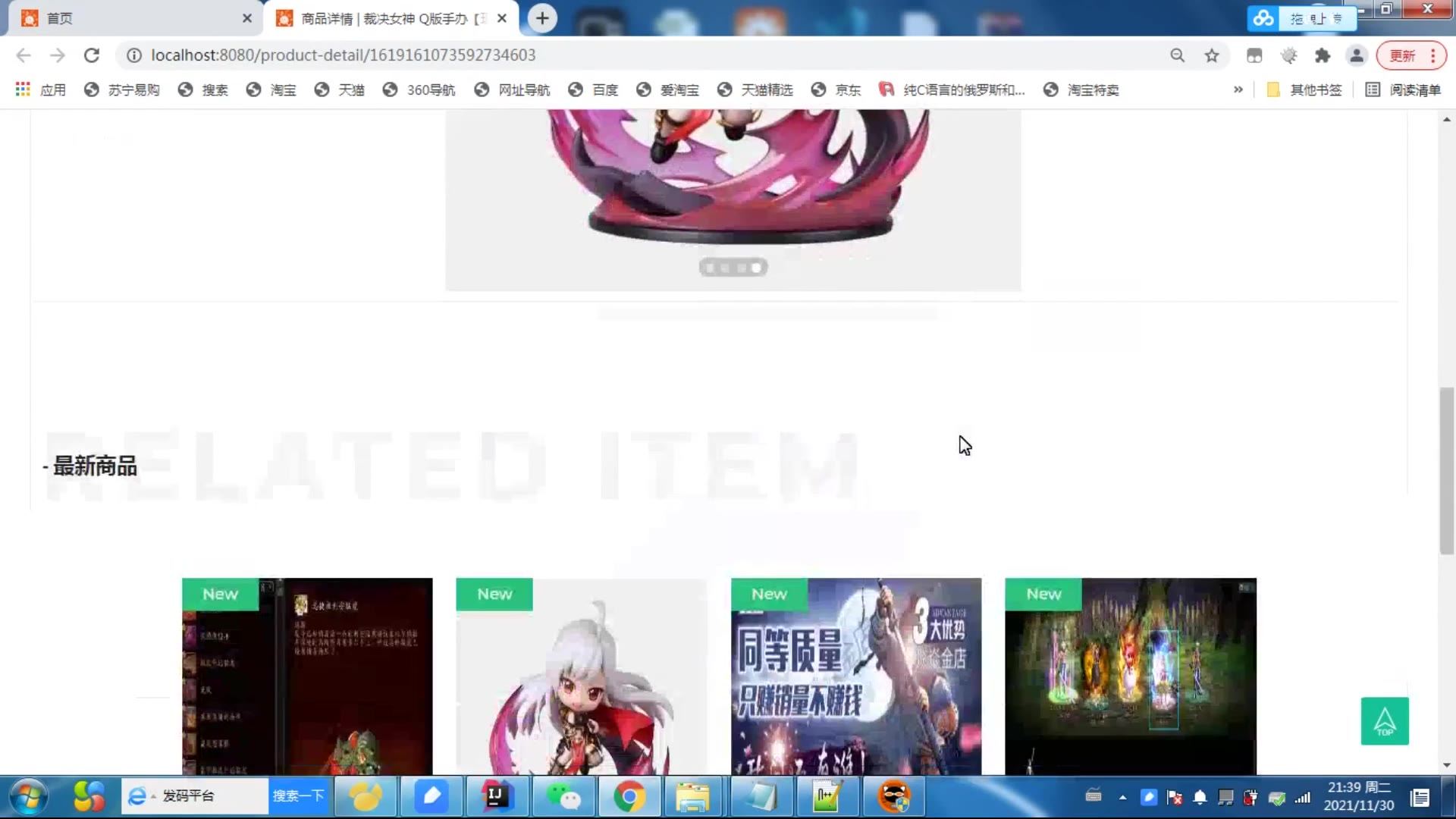Open the 其他书签 folder
This screenshot has height=819, width=1456.
click(x=1304, y=89)
